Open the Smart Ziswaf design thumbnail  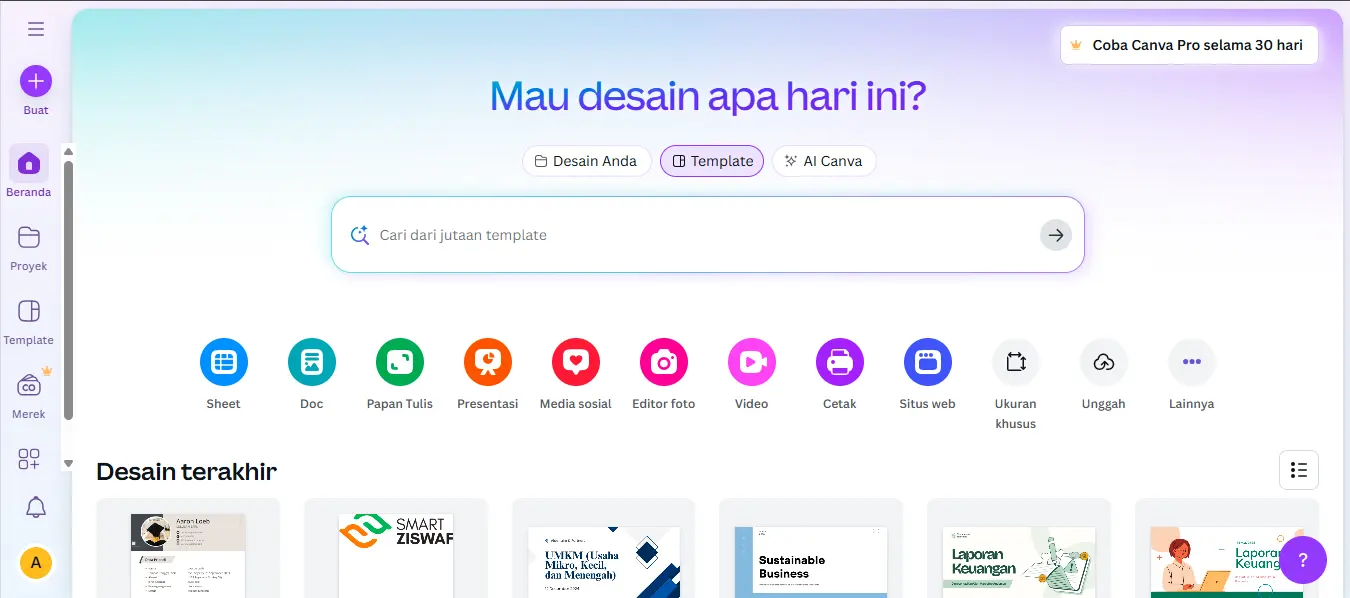(x=396, y=548)
